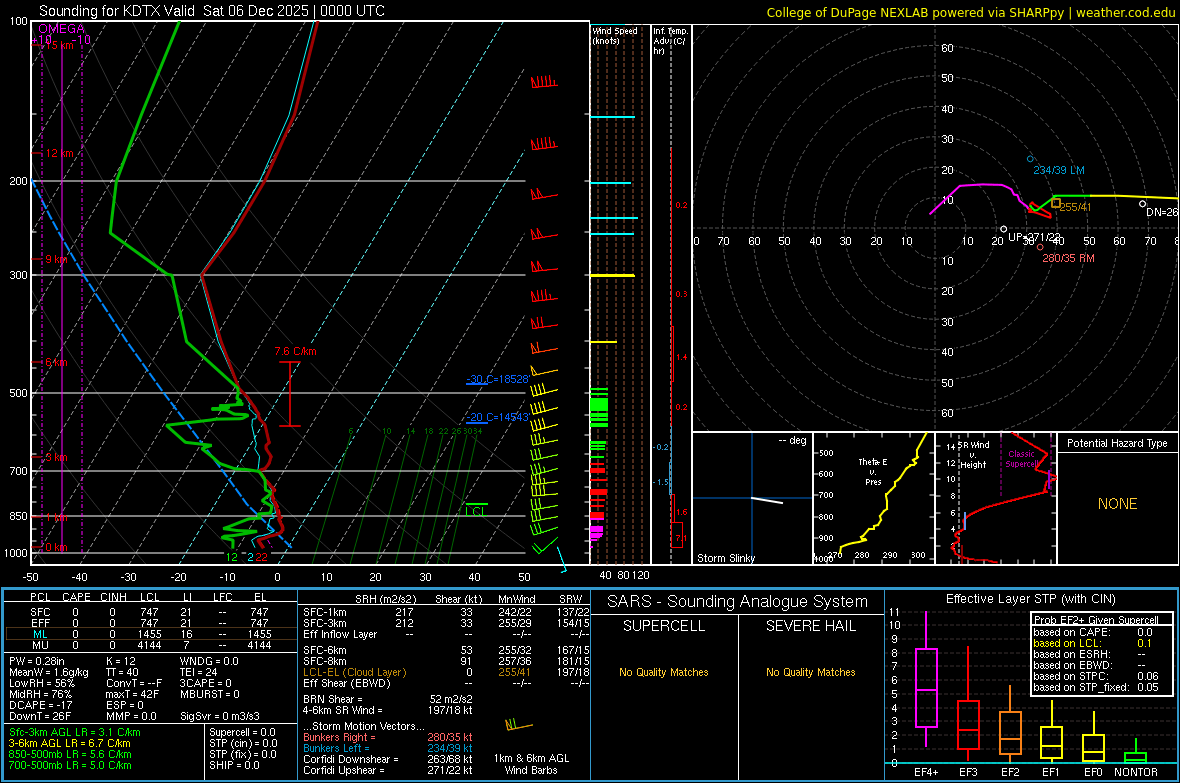The width and height of the screenshot is (1180, 783).
Task: Click the orange 255/41 hodograph label
Action: pyautogui.click(x=1075, y=207)
